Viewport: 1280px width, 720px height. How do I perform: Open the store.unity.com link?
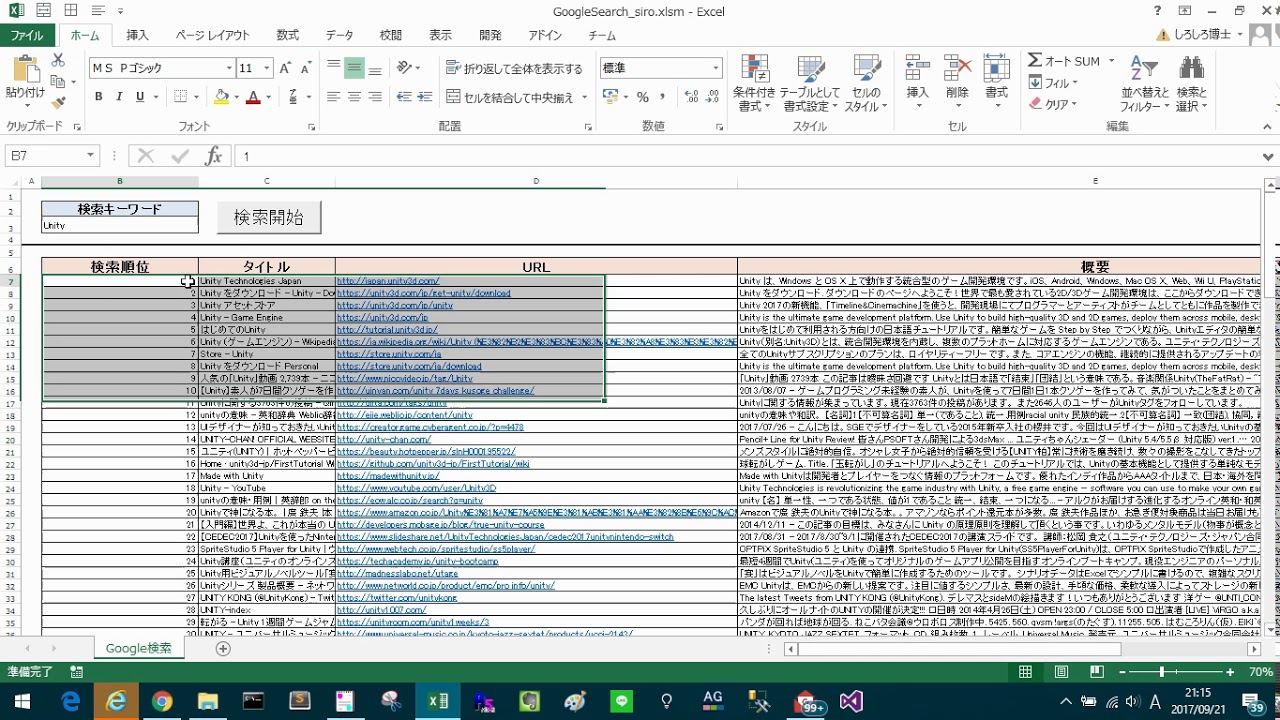click(x=389, y=354)
